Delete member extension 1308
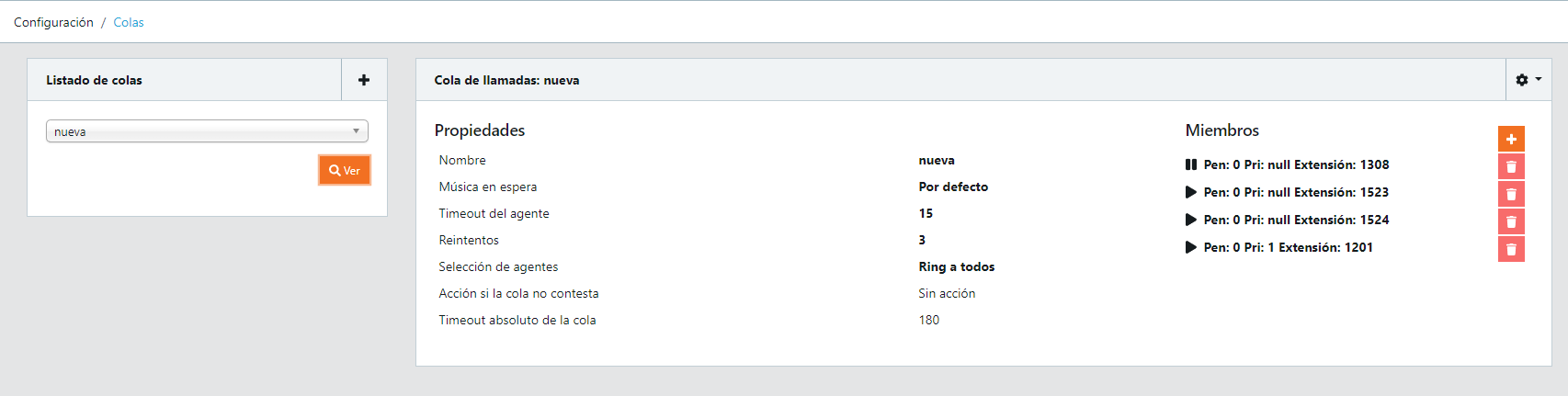Screen dimensions: 1568x396 coord(1511,166)
